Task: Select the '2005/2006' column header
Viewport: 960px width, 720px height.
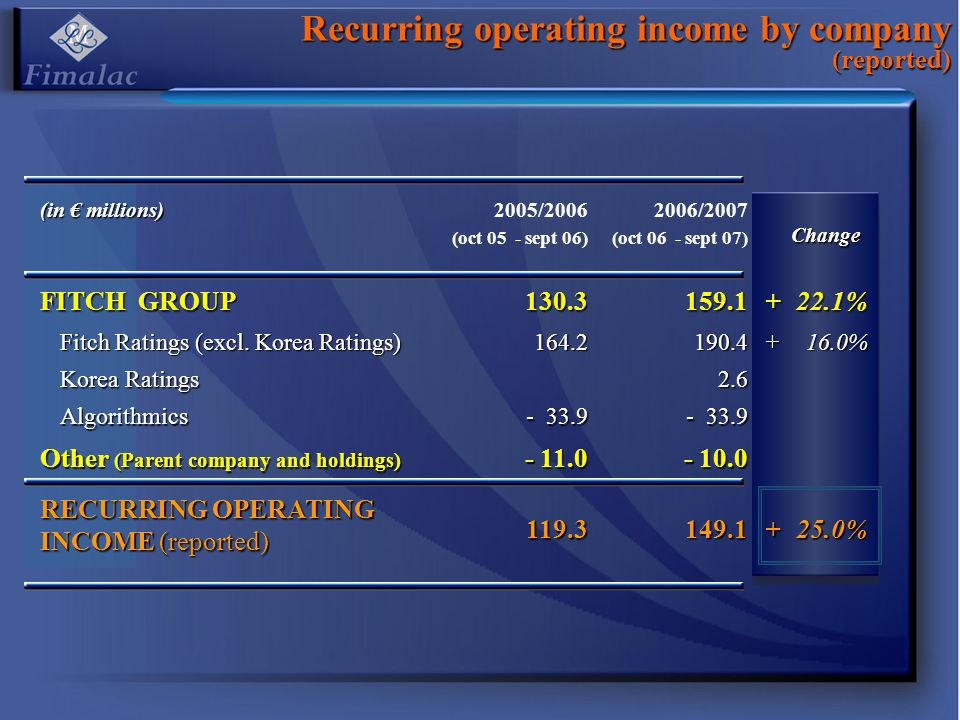Action: [x=541, y=210]
